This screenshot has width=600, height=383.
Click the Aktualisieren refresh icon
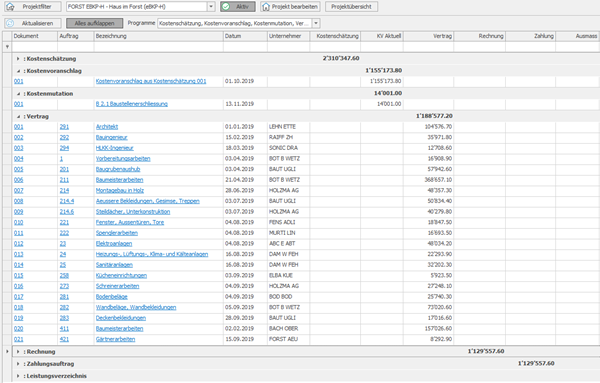coord(10,23)
